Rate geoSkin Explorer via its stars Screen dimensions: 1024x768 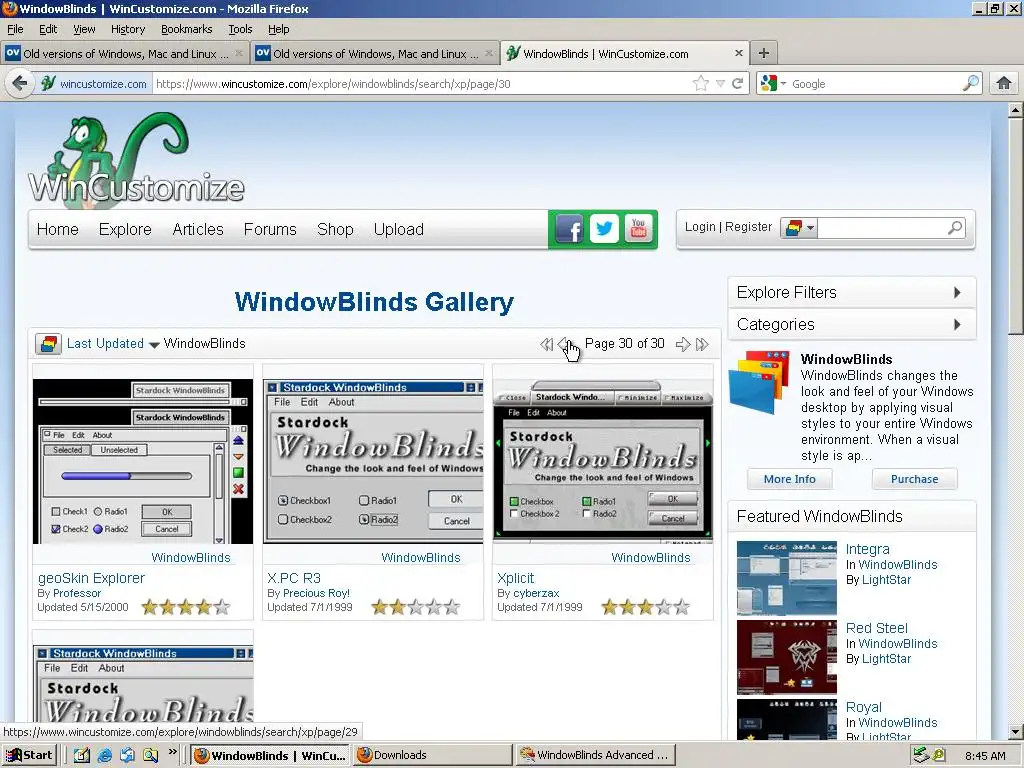(x=186, y=607)
